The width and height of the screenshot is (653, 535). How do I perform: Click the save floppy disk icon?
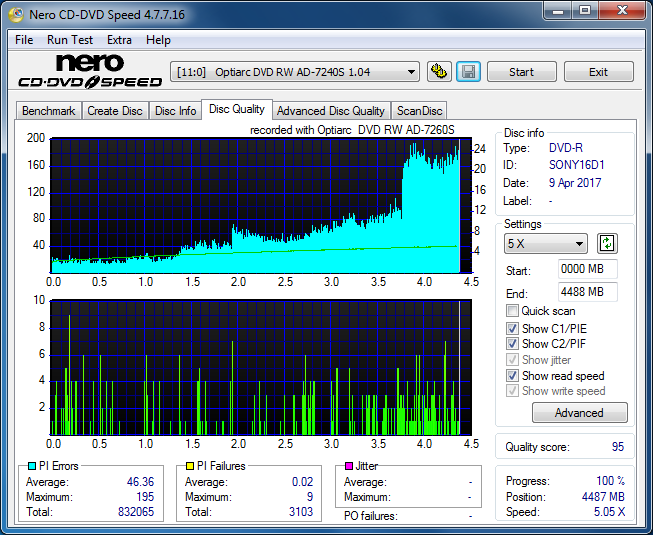tap(469, 72)
